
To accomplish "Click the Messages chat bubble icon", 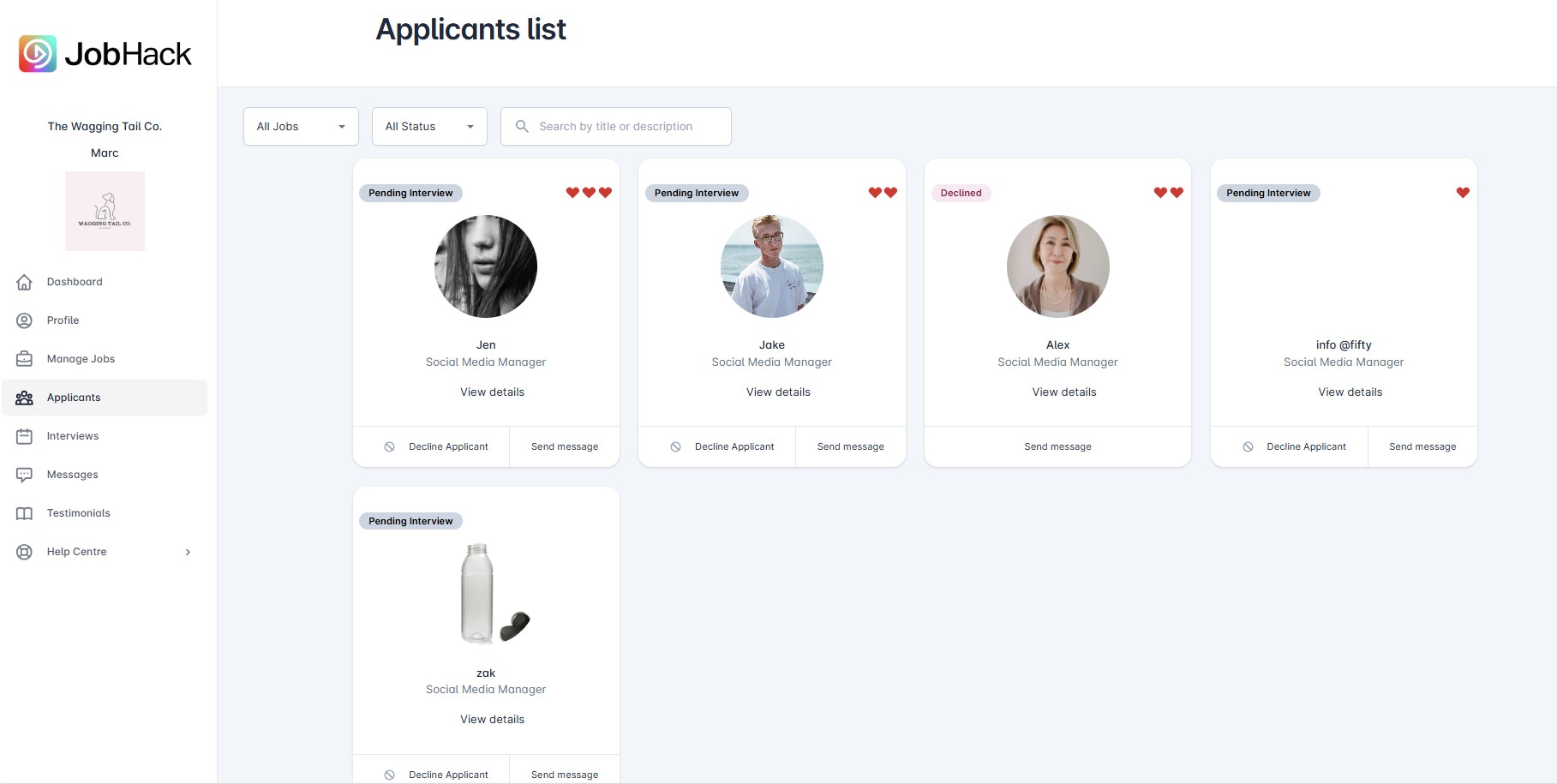I will click(25, 475).
